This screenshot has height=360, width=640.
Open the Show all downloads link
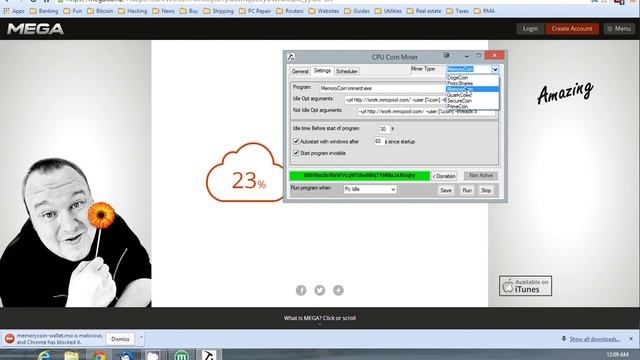coord(594,339)
